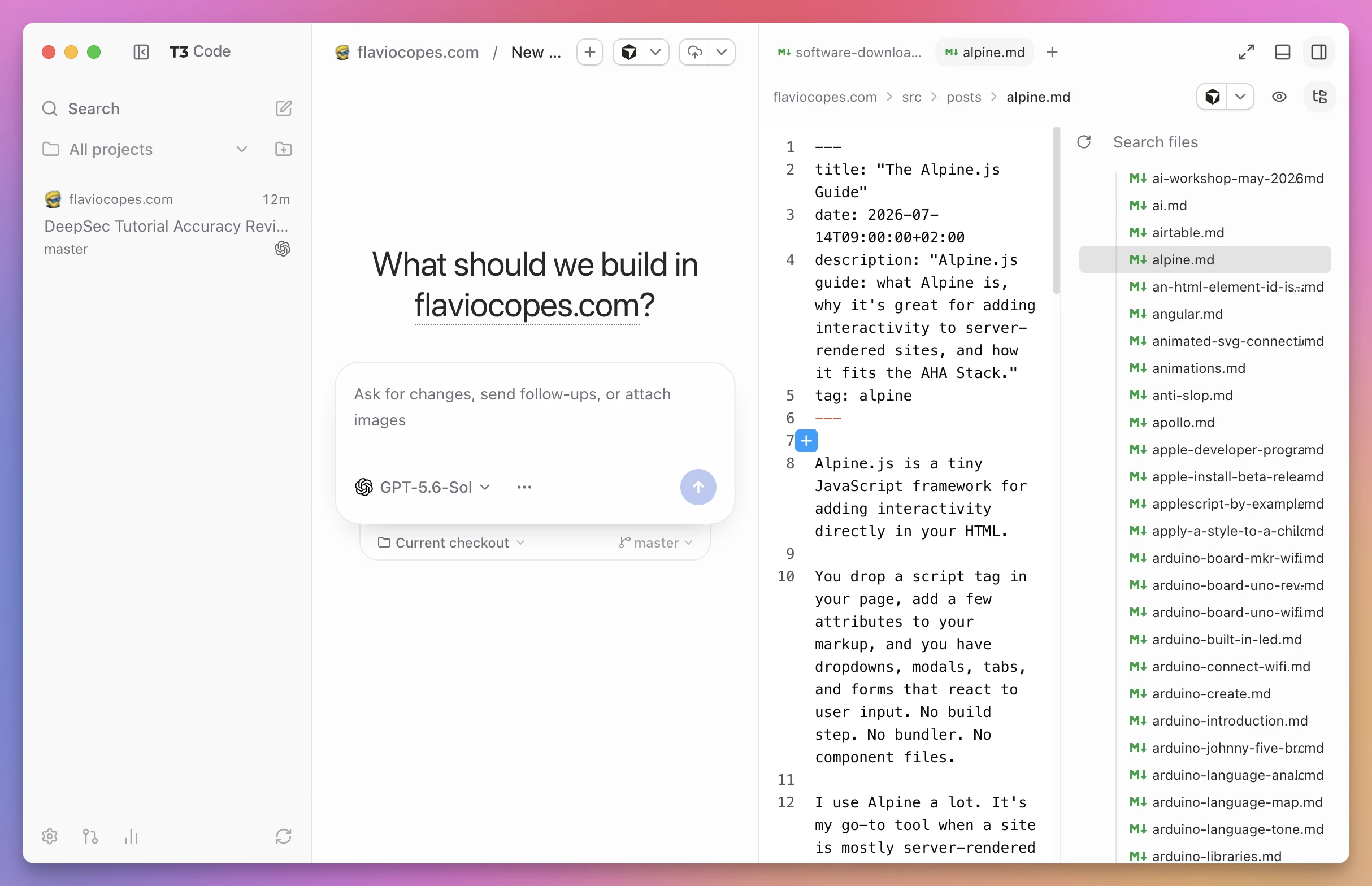Open chevron dropdown in editor breadcrumb bar
The image size is (1372, 886).
click(1240, 97)
